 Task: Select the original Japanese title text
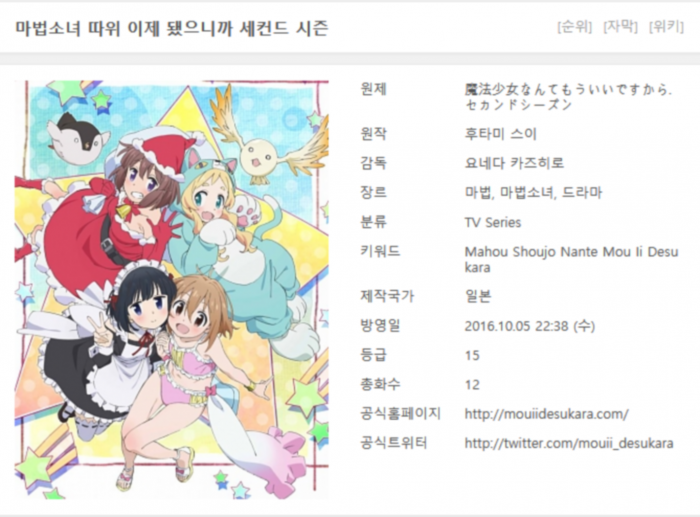[568, 97]
